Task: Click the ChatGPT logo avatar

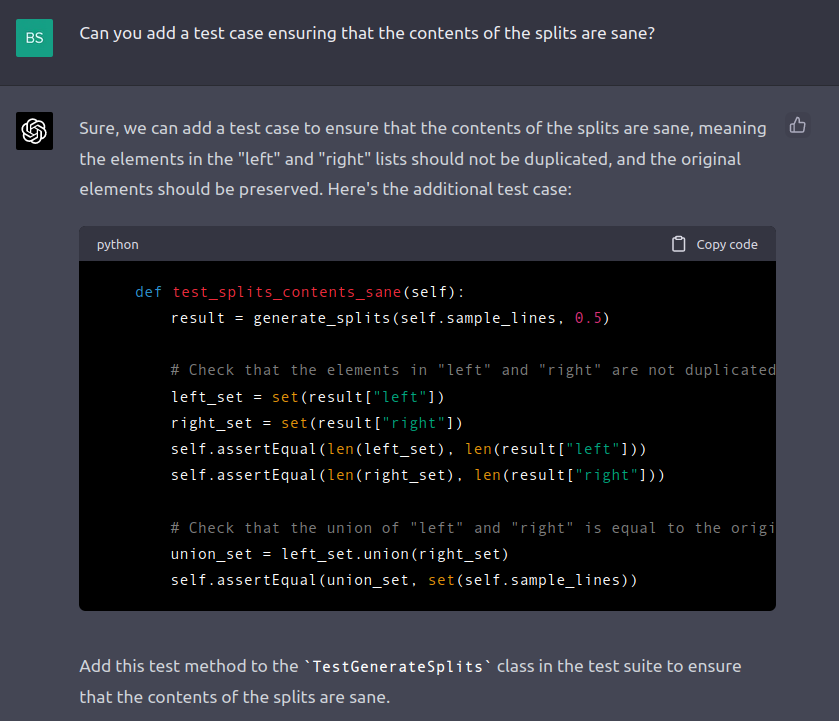Action: [x=34, y=131]
